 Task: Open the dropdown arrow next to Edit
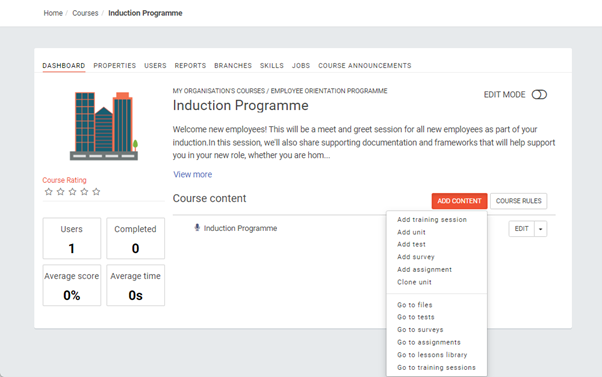click(541, 229)
